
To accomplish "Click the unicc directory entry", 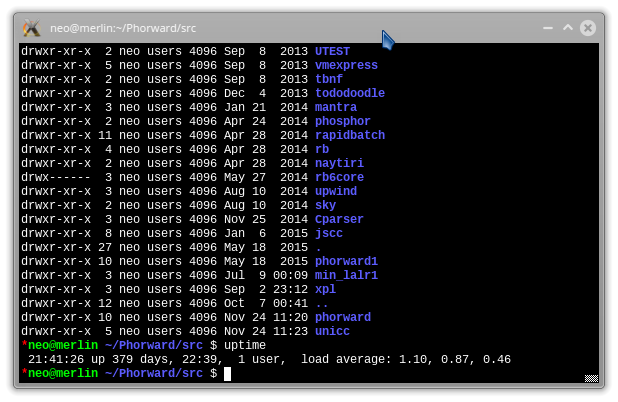I will (x=332, y=331).
